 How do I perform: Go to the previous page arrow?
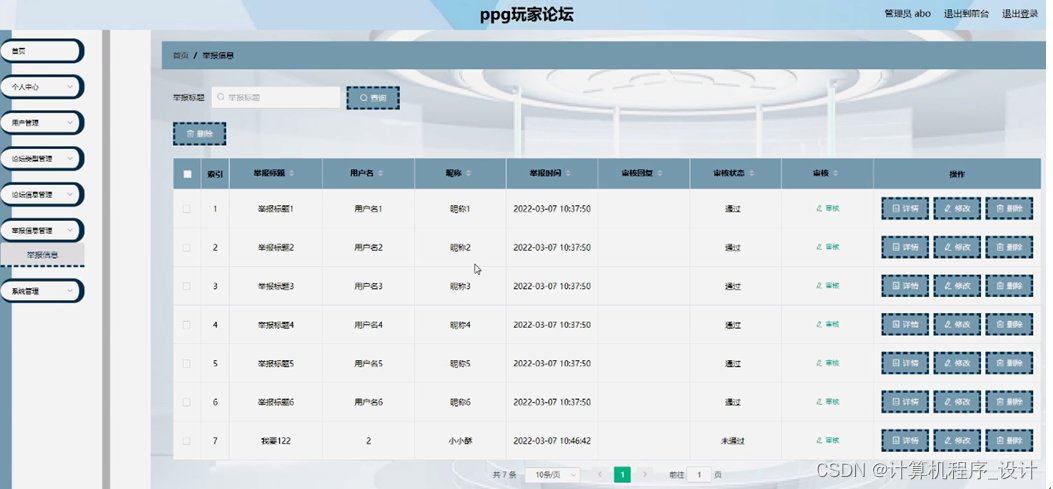tap(600, 474)
